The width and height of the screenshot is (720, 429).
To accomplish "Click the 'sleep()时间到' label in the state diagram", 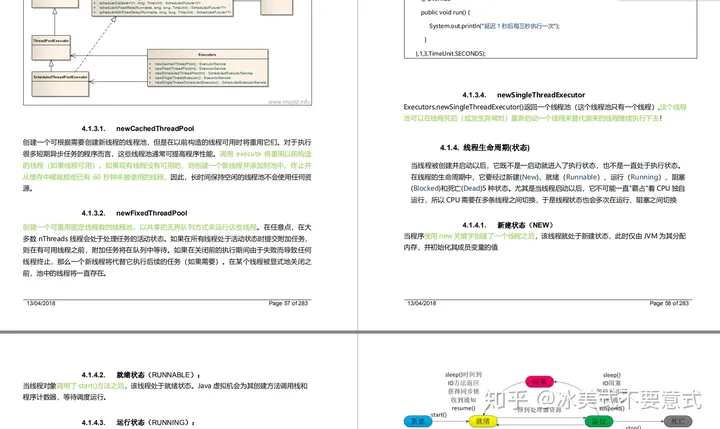I will coord(463,375).
